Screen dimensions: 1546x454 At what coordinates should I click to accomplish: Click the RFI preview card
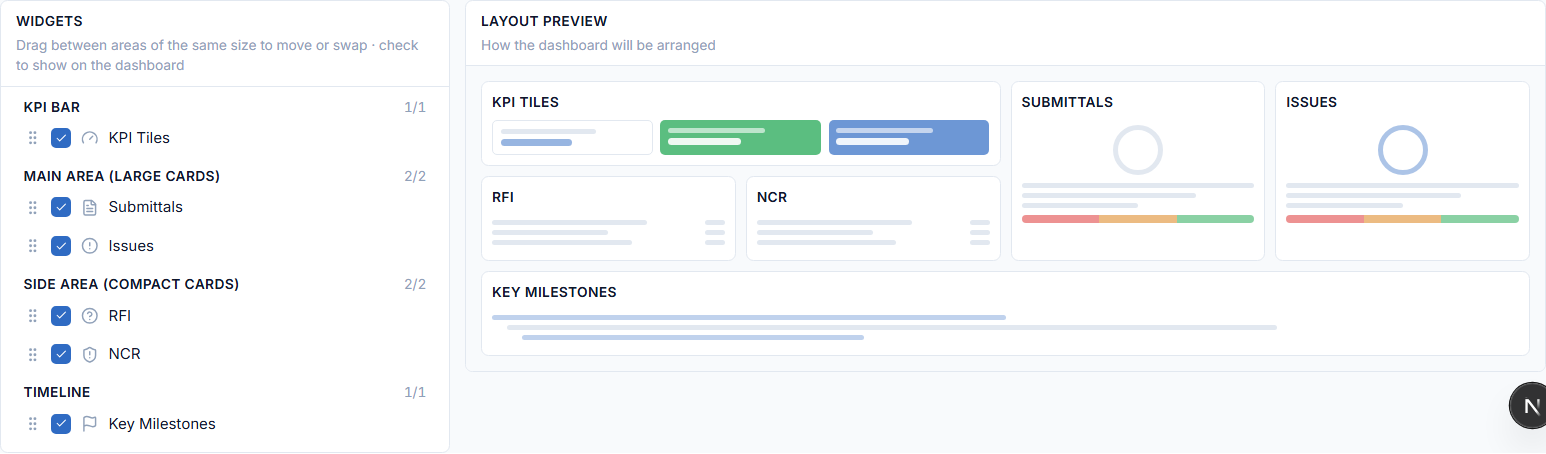pyautogui.click(x=608, y=219)
